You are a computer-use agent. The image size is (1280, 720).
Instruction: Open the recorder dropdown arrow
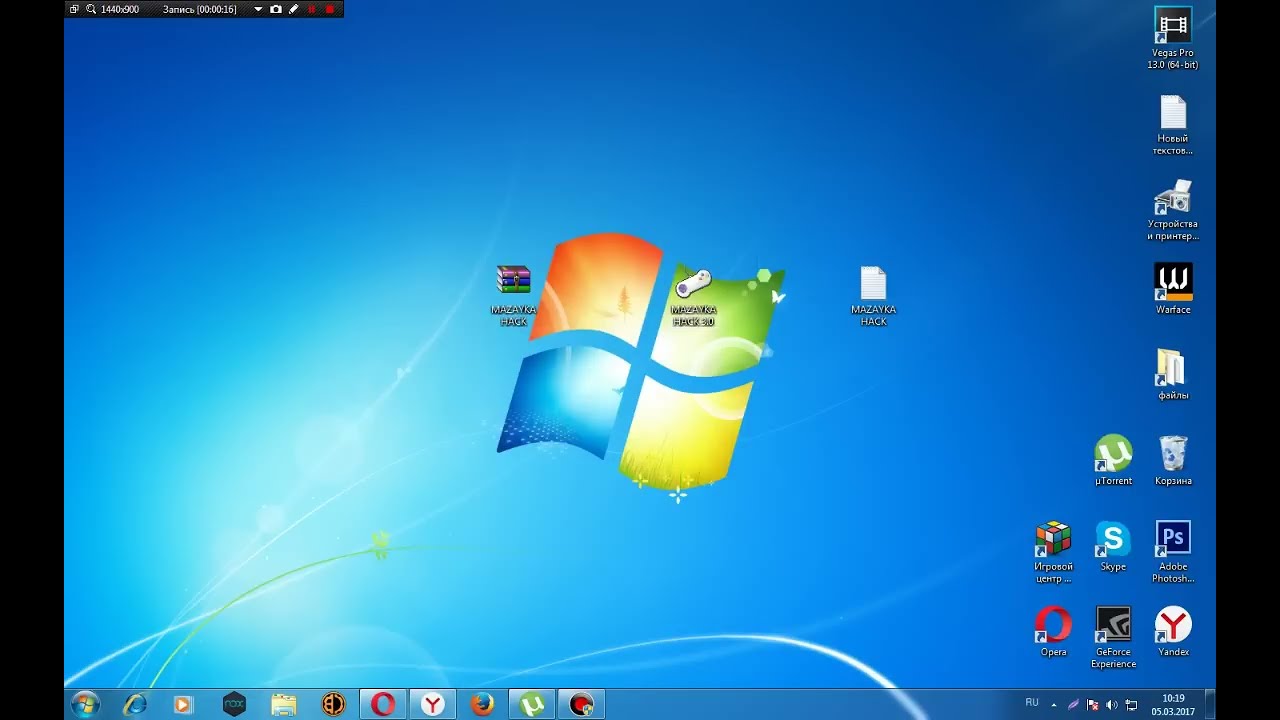(x=258, y=9)
